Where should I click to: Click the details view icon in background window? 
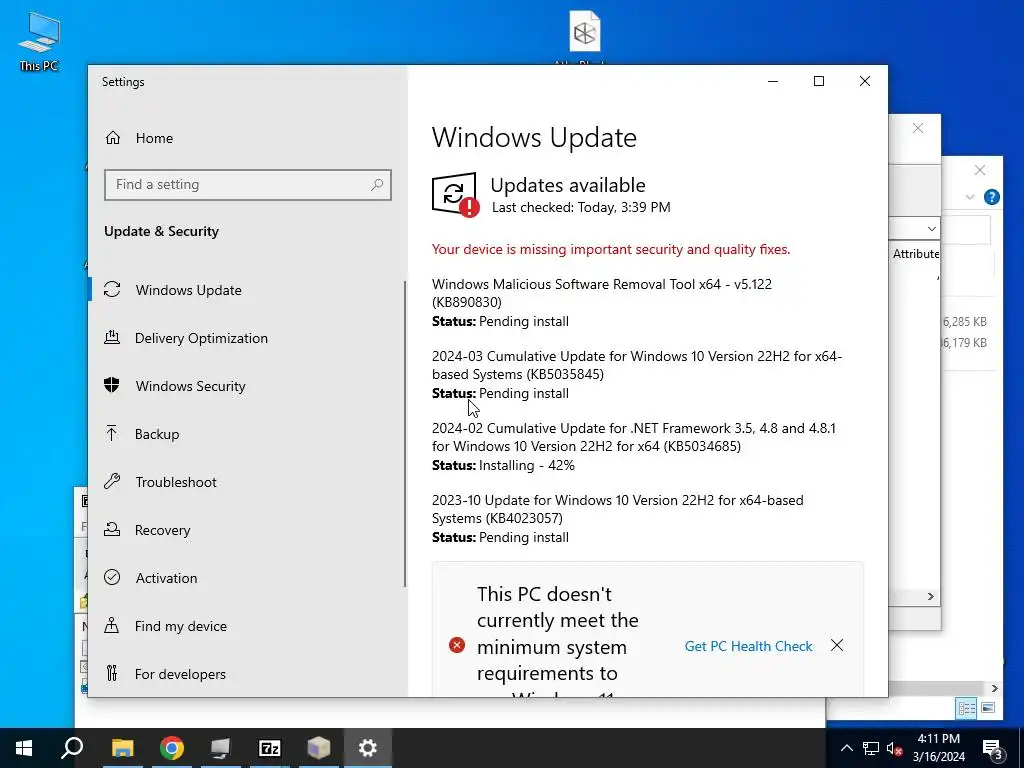[x=967, y=707]
